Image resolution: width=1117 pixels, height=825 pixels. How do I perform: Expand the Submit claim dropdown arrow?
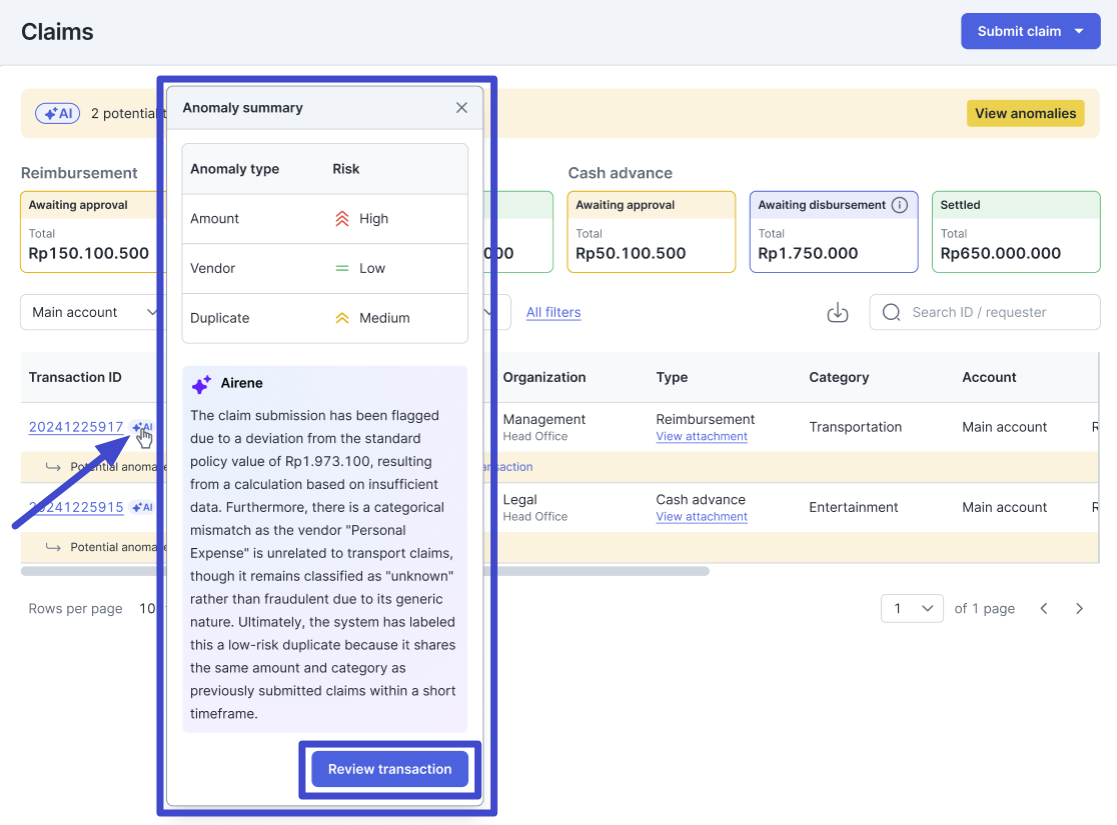(1080, 31)
